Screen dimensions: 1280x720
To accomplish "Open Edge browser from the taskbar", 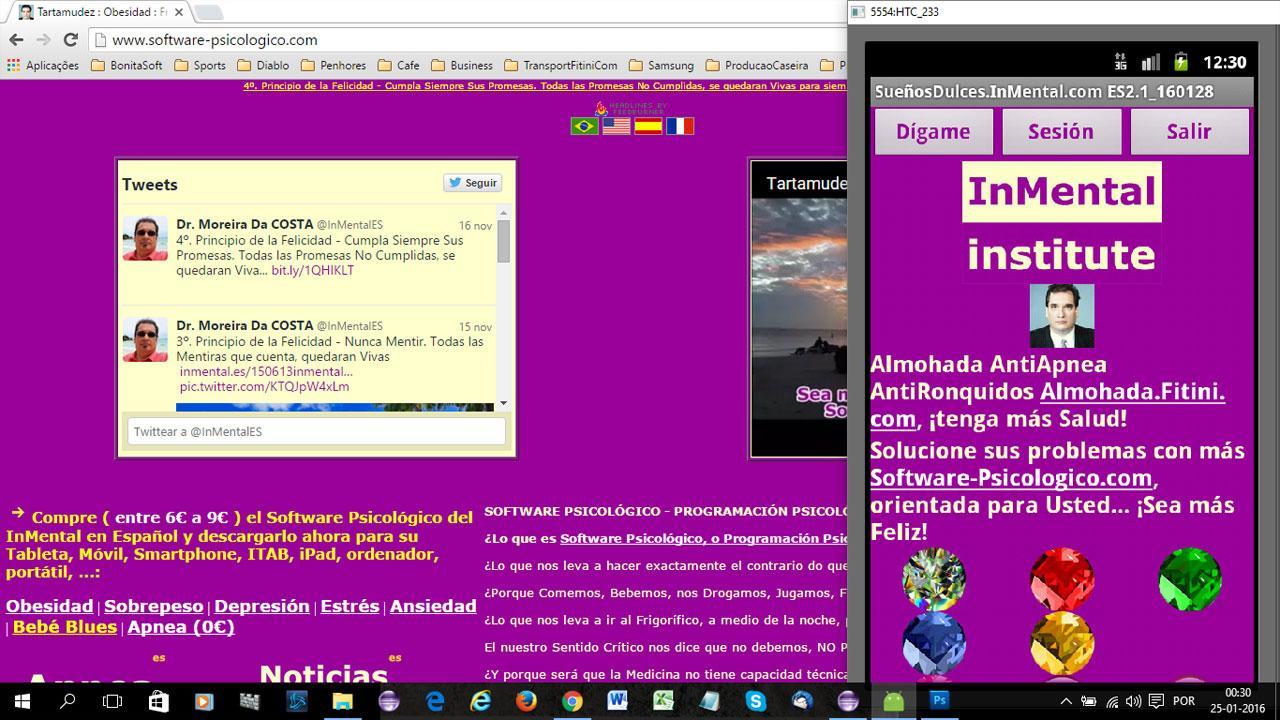I will tap(435, 701).
